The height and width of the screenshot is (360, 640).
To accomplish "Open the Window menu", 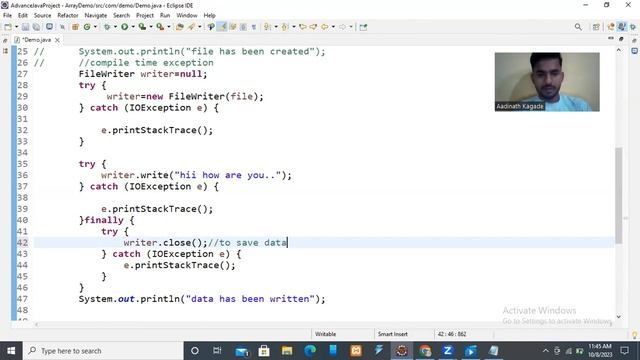I will click(187, 16).
